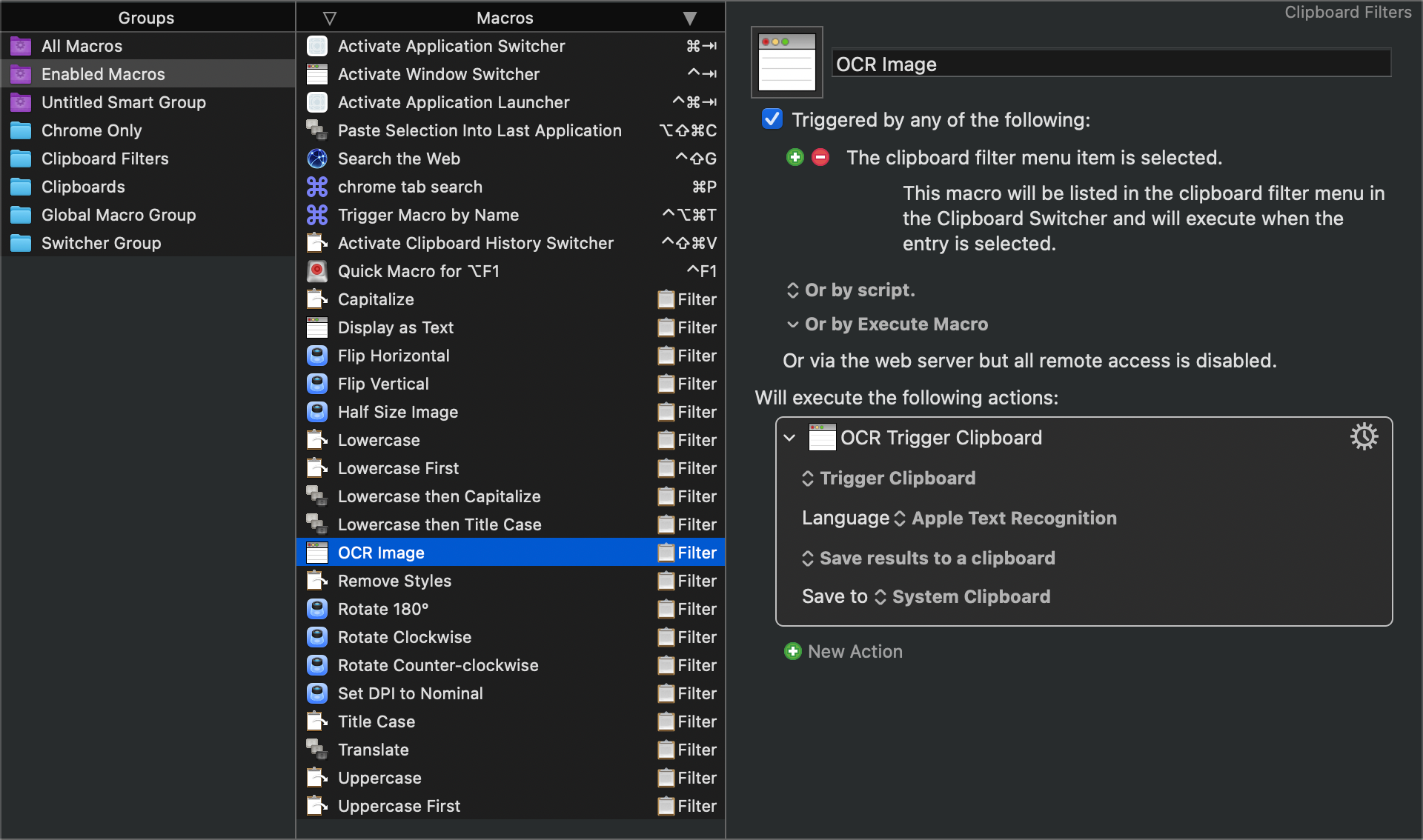Collapse the OCR Trigger Clipboard action
The image size is (1423, 840).
[790, 438]
